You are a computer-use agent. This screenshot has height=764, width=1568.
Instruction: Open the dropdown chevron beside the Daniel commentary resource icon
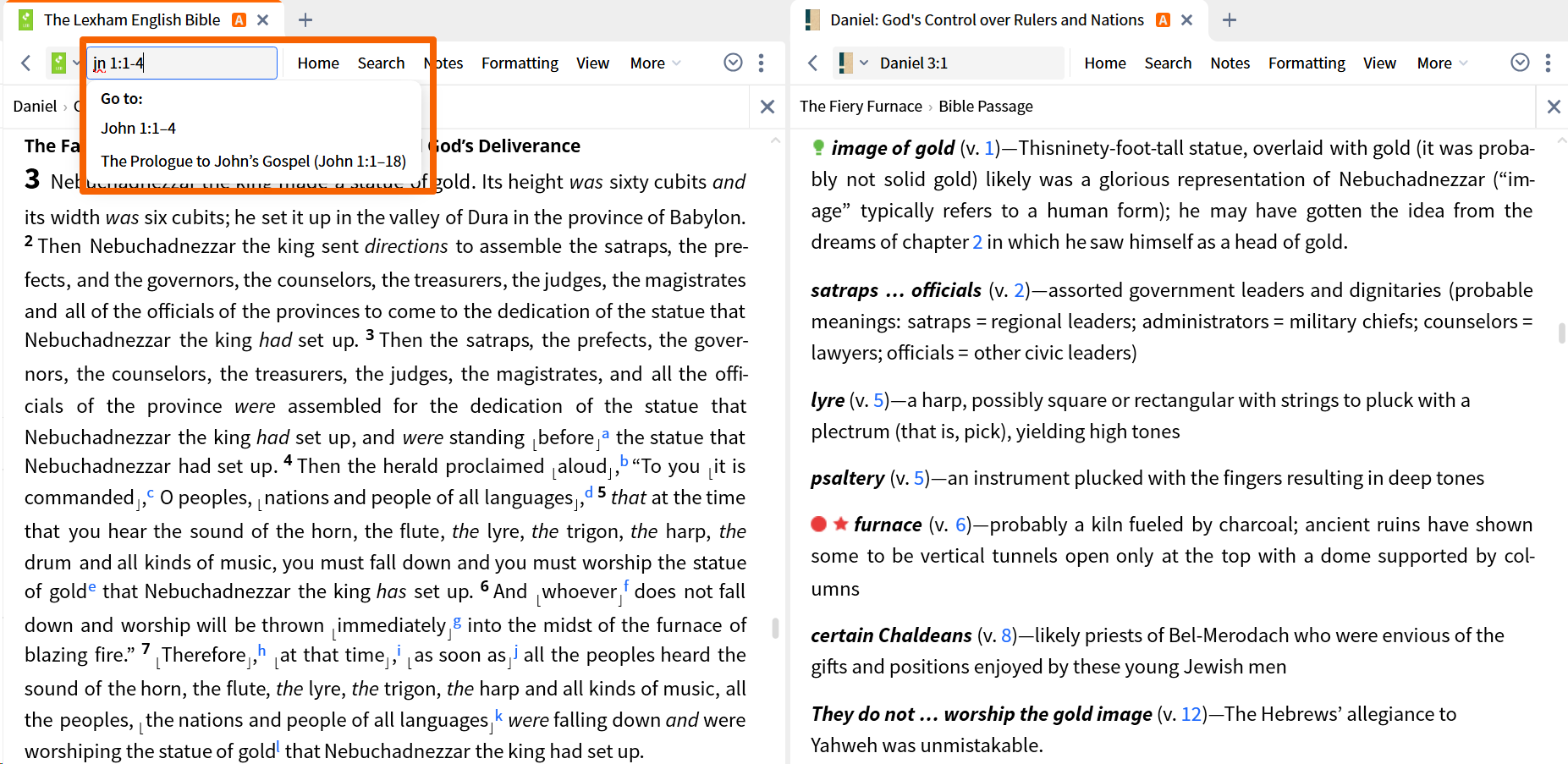864,63
